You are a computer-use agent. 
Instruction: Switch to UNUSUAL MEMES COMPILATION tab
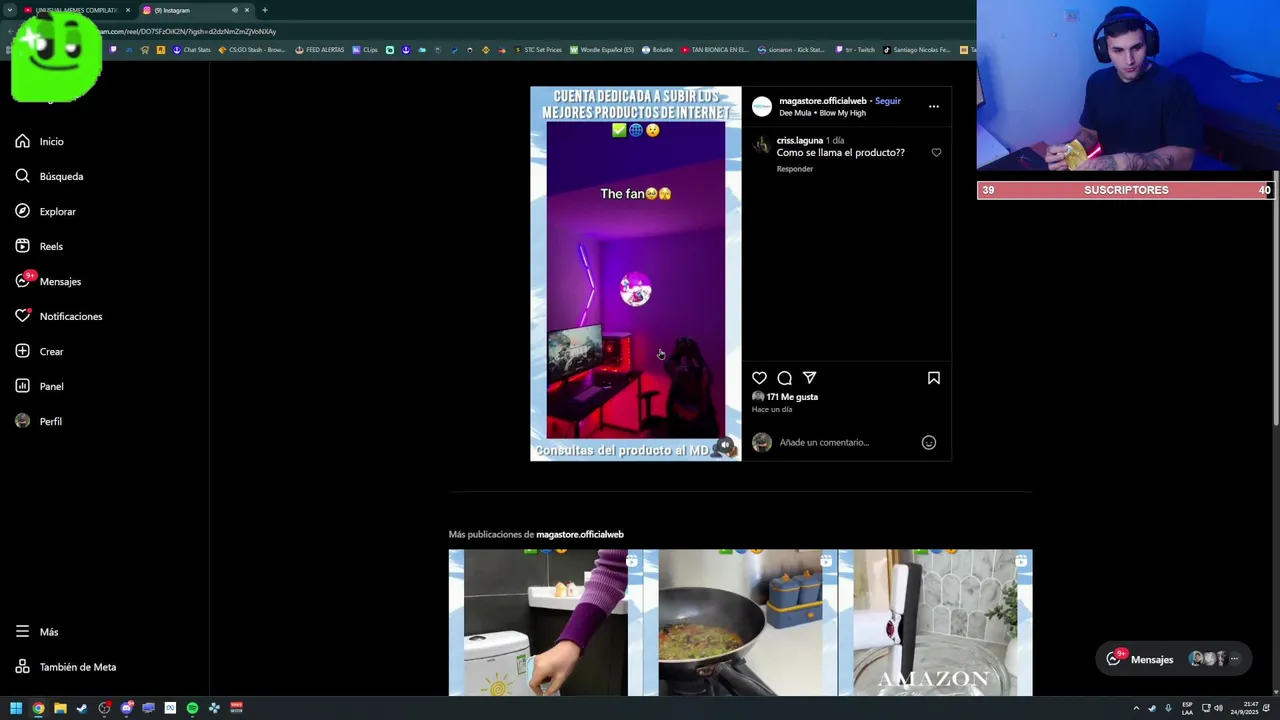[x=76, y=10]
